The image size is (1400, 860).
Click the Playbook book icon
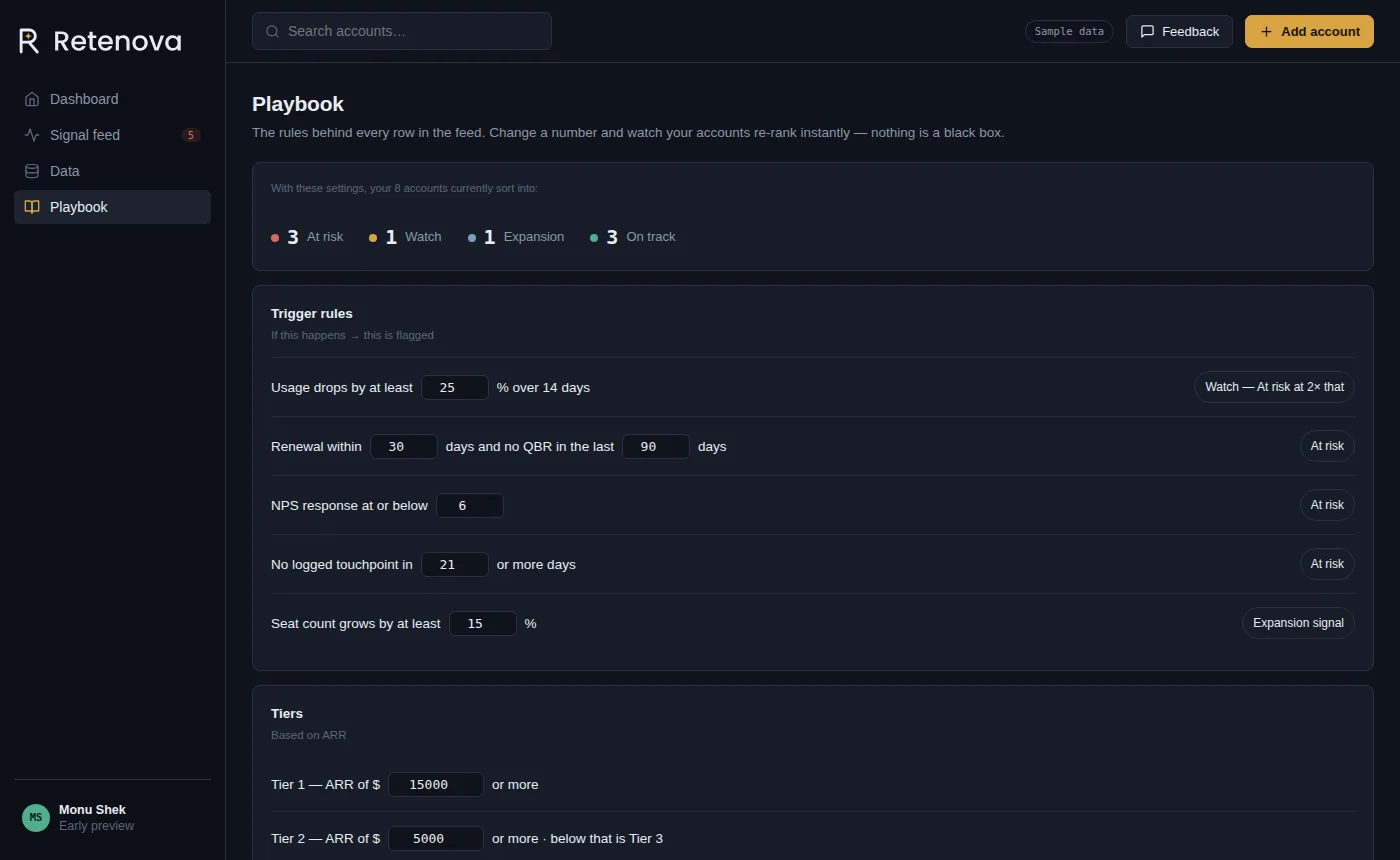pos(32,207)
